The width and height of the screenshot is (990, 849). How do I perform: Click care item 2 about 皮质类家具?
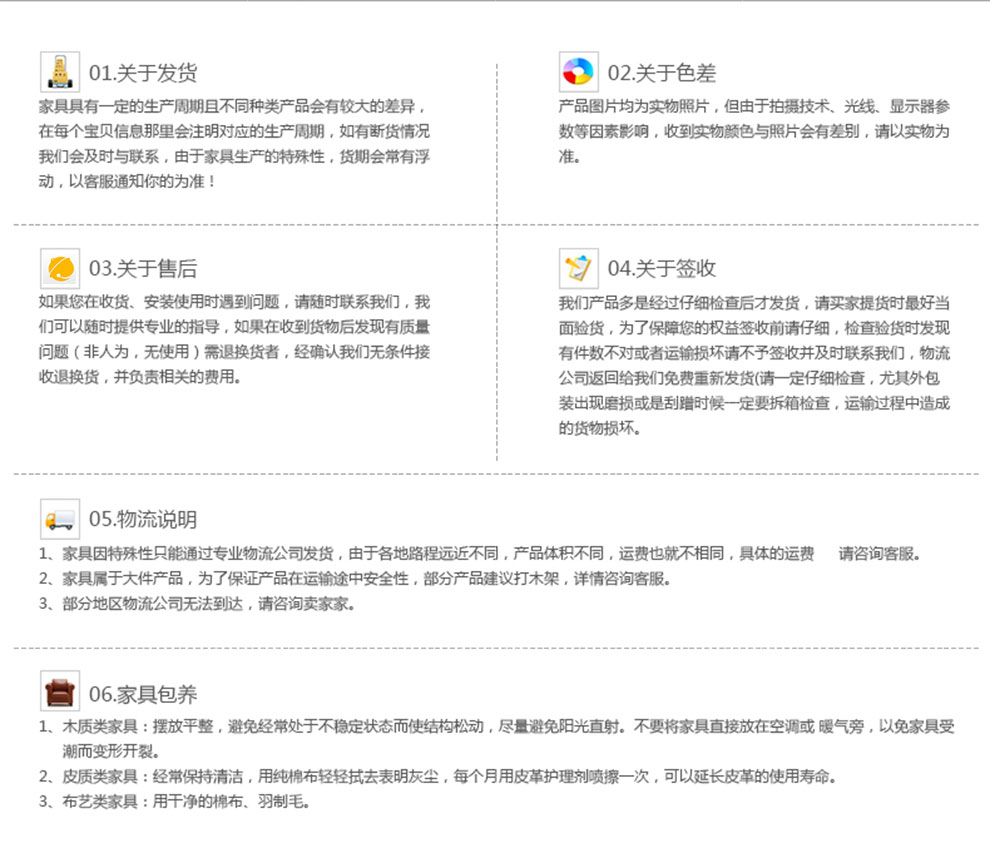click(440, 777)
